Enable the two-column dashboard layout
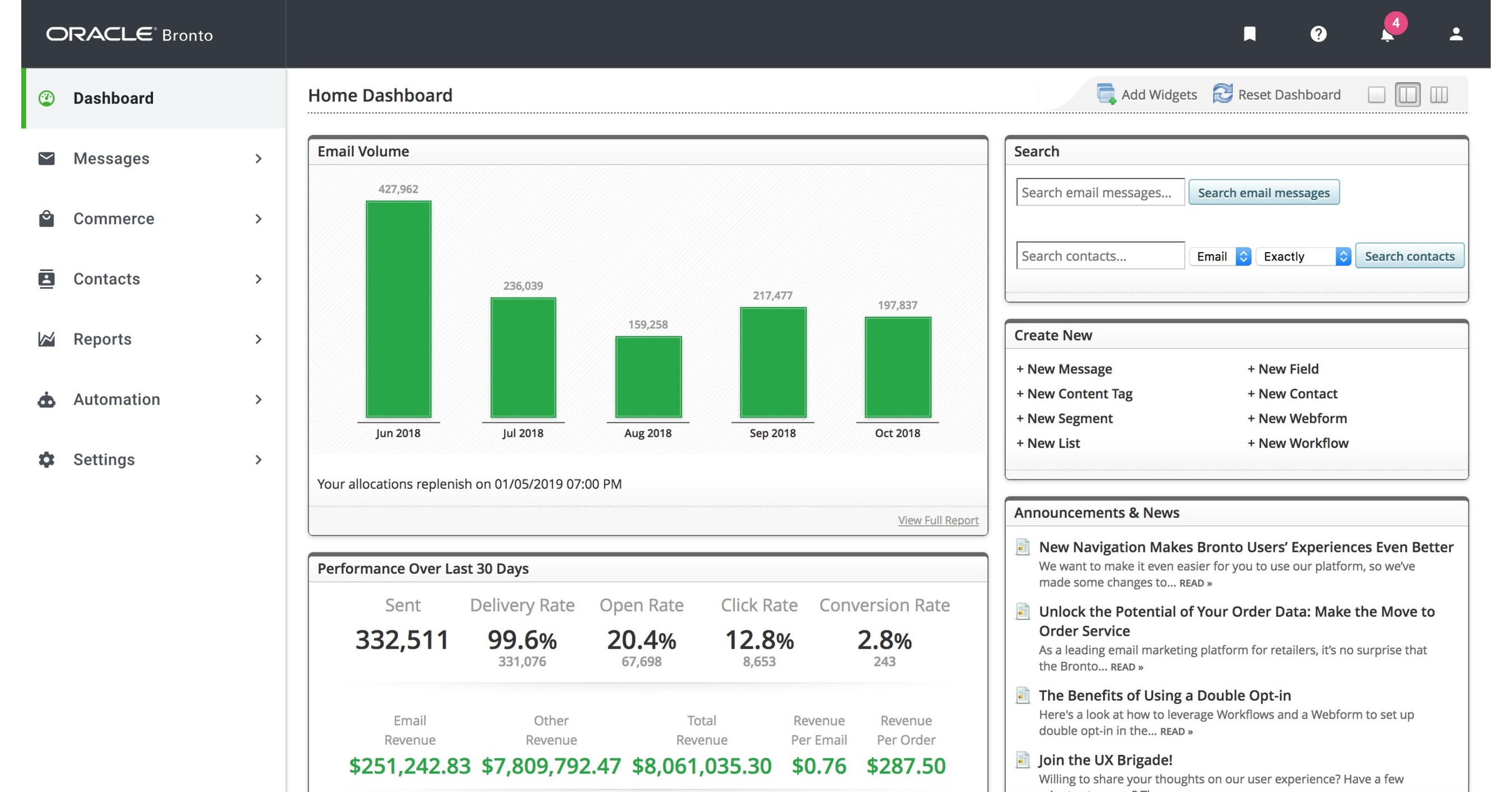1512x792 pixels. click(1407, 94)
